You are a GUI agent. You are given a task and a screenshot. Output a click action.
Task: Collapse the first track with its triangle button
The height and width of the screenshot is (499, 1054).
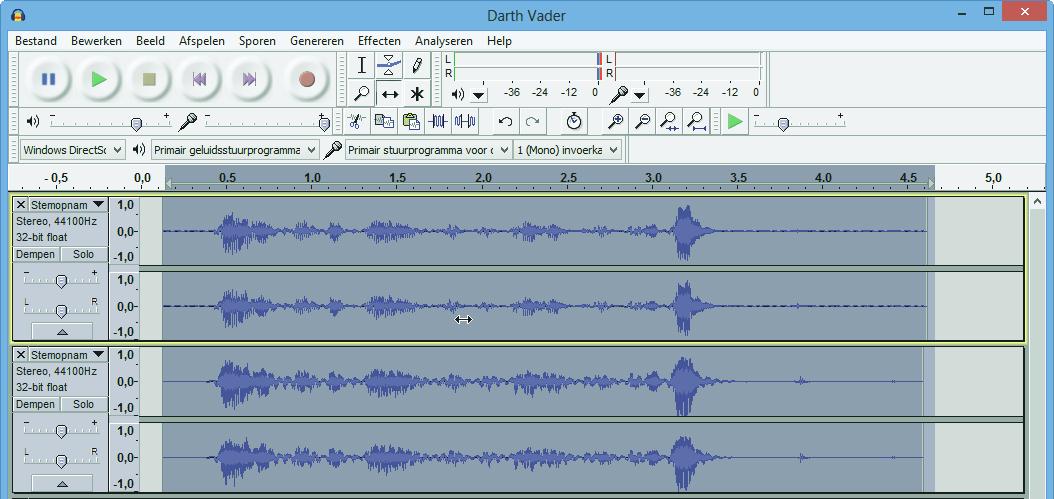click(x=62, y=332)
